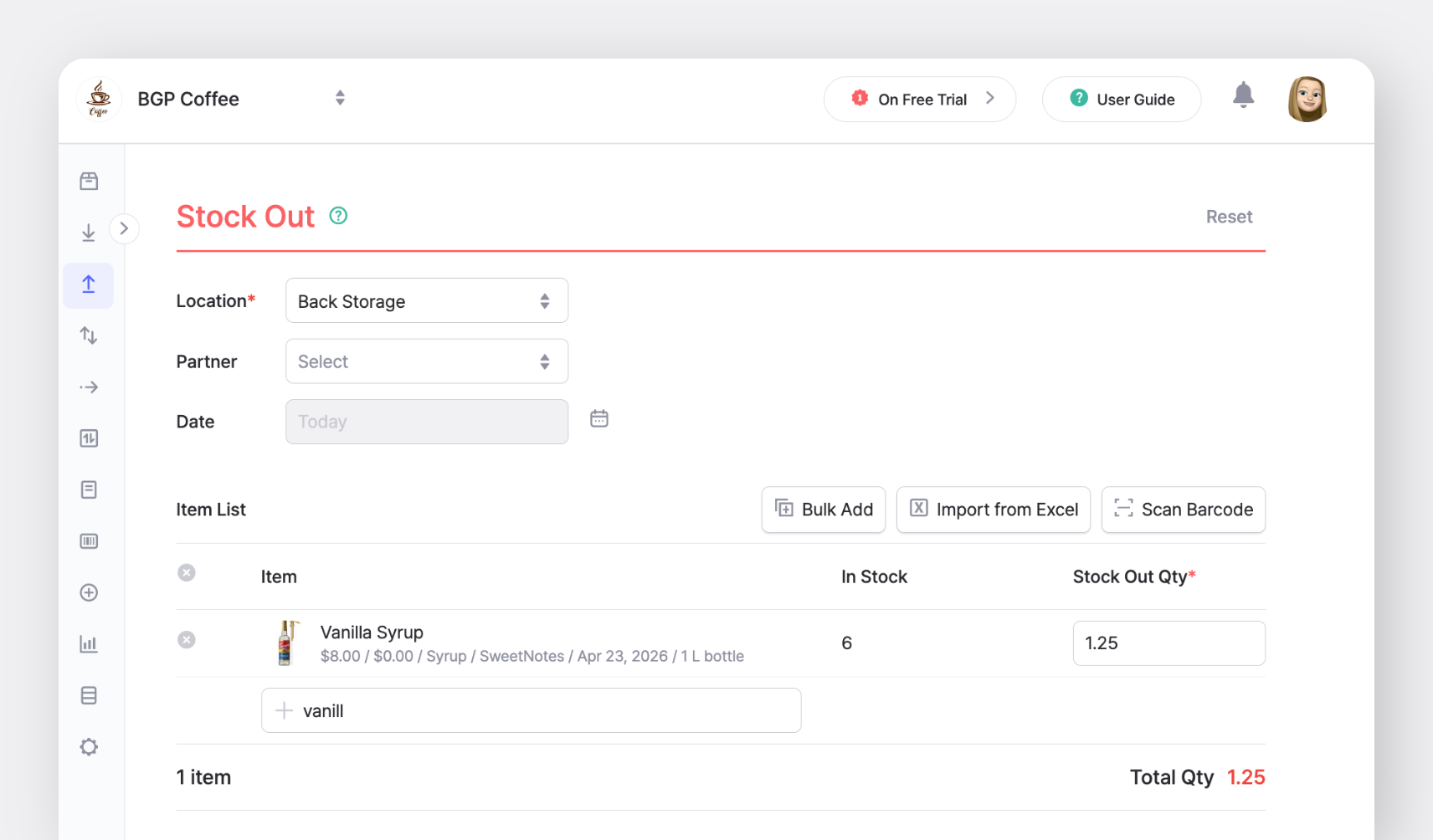
Task: Remove all items using header X icon
Action: pyautogui.click(x=187, y=573)
